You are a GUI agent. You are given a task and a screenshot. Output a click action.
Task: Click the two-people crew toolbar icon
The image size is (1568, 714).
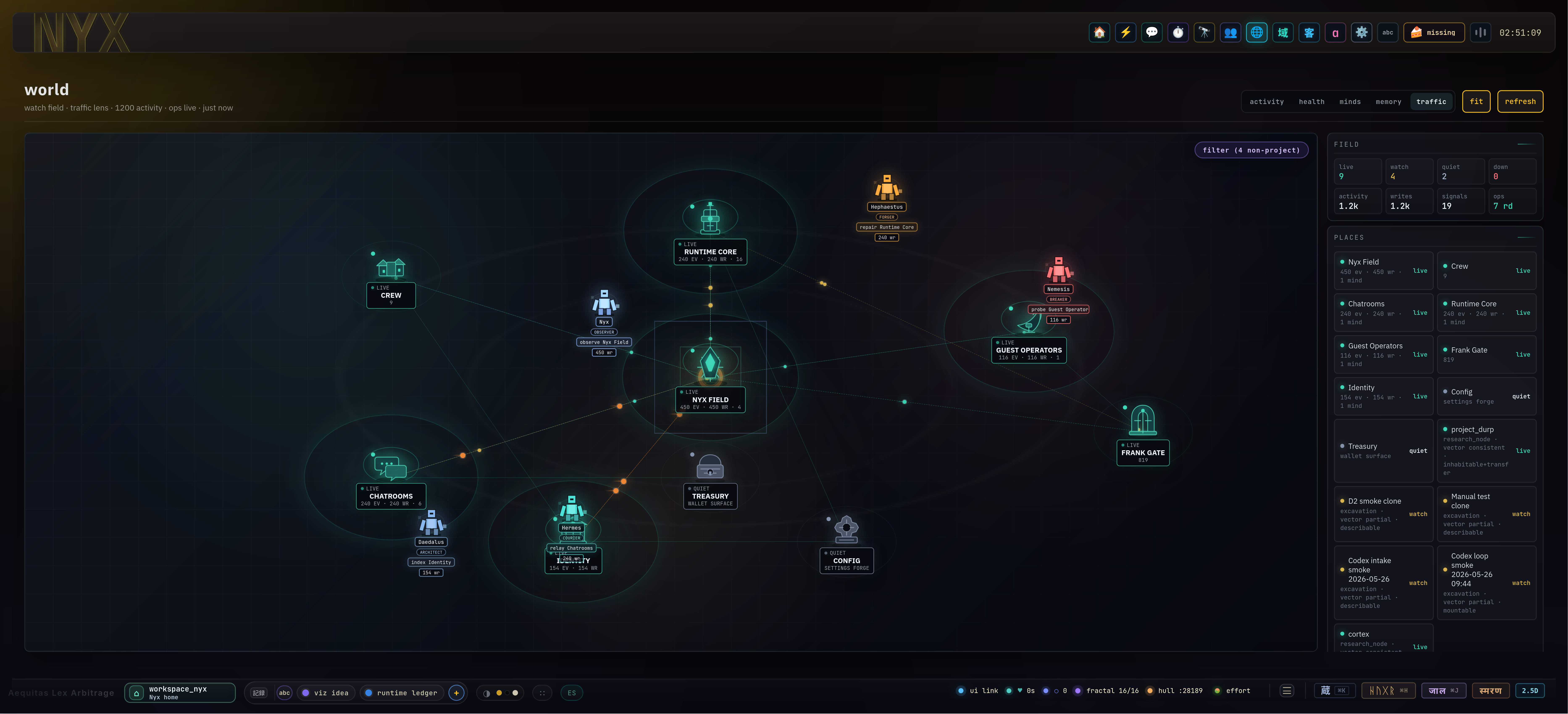(x=1230, y=33)
